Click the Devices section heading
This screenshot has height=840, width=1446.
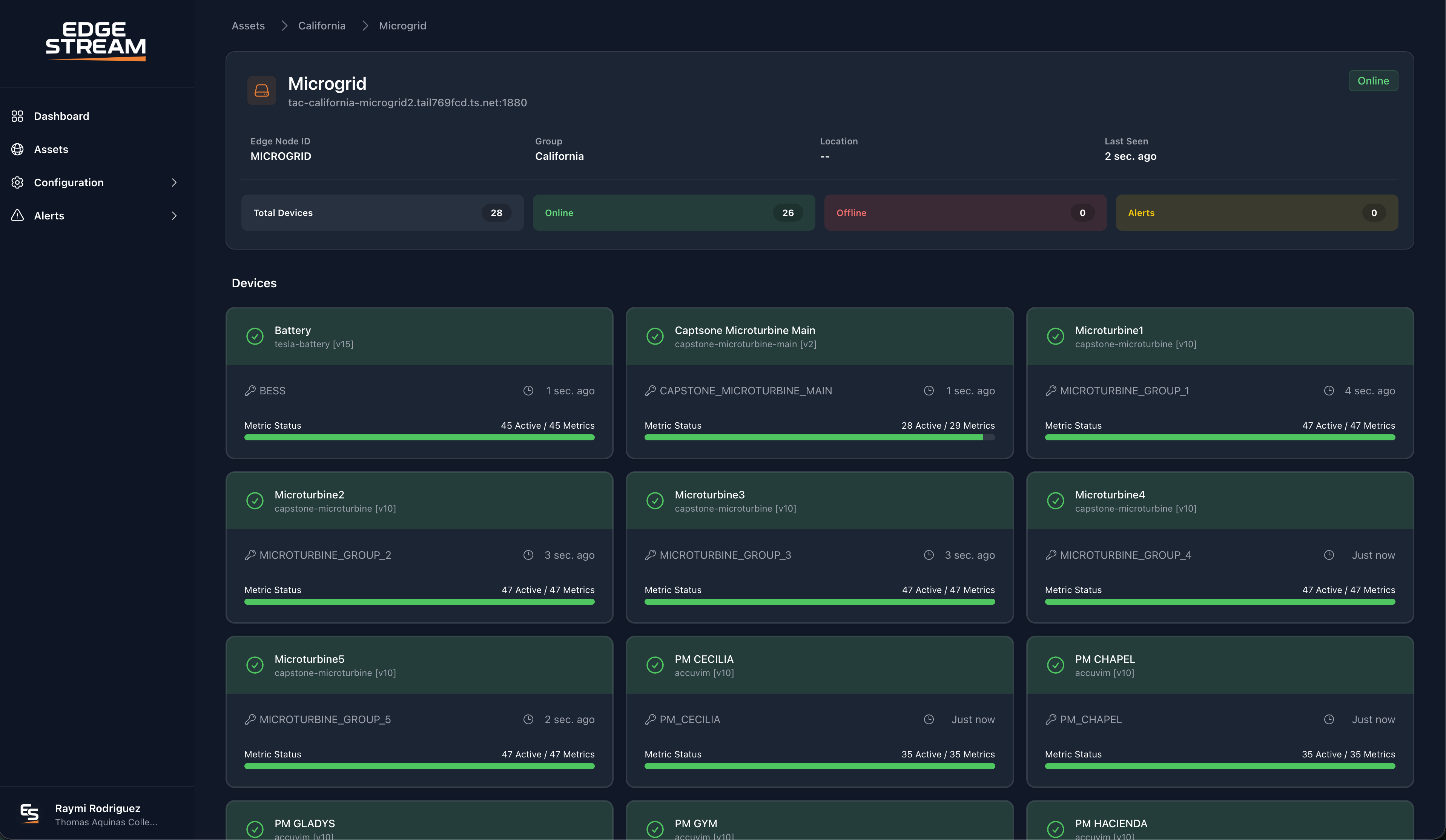(254, 283)
